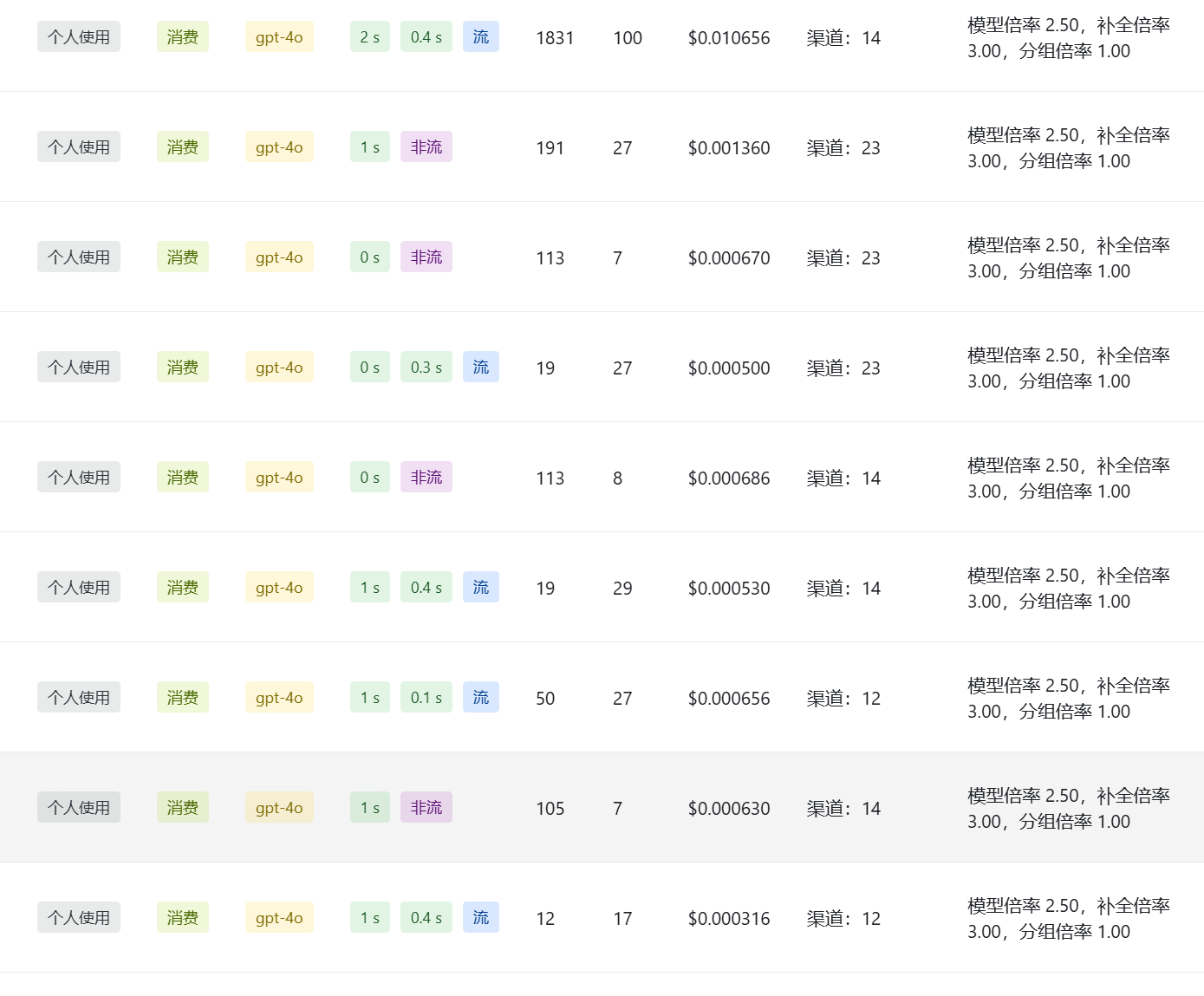
Task: Click the ratio details in the $0.000630 row
Action: (x=1069, y=809)
